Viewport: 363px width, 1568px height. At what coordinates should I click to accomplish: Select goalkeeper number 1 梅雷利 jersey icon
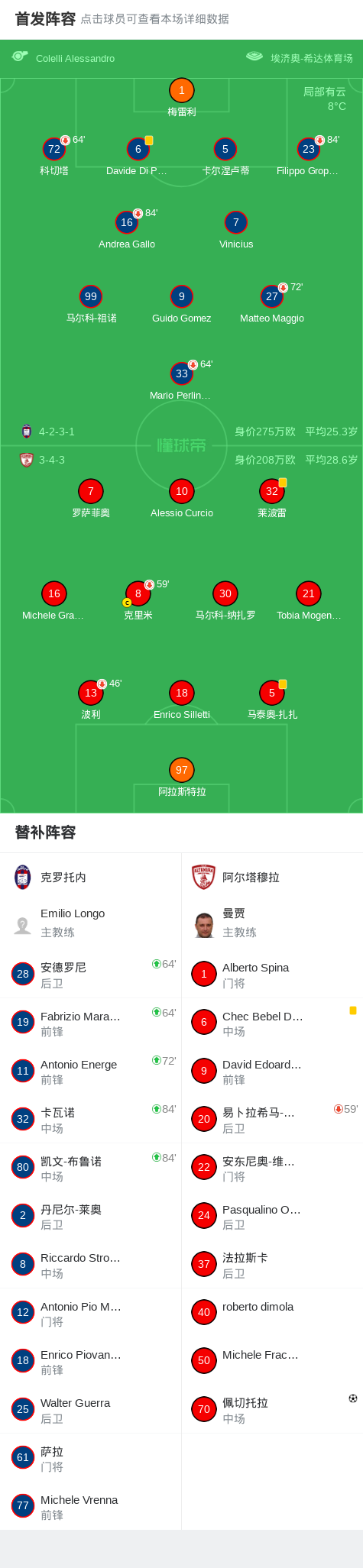181,90
